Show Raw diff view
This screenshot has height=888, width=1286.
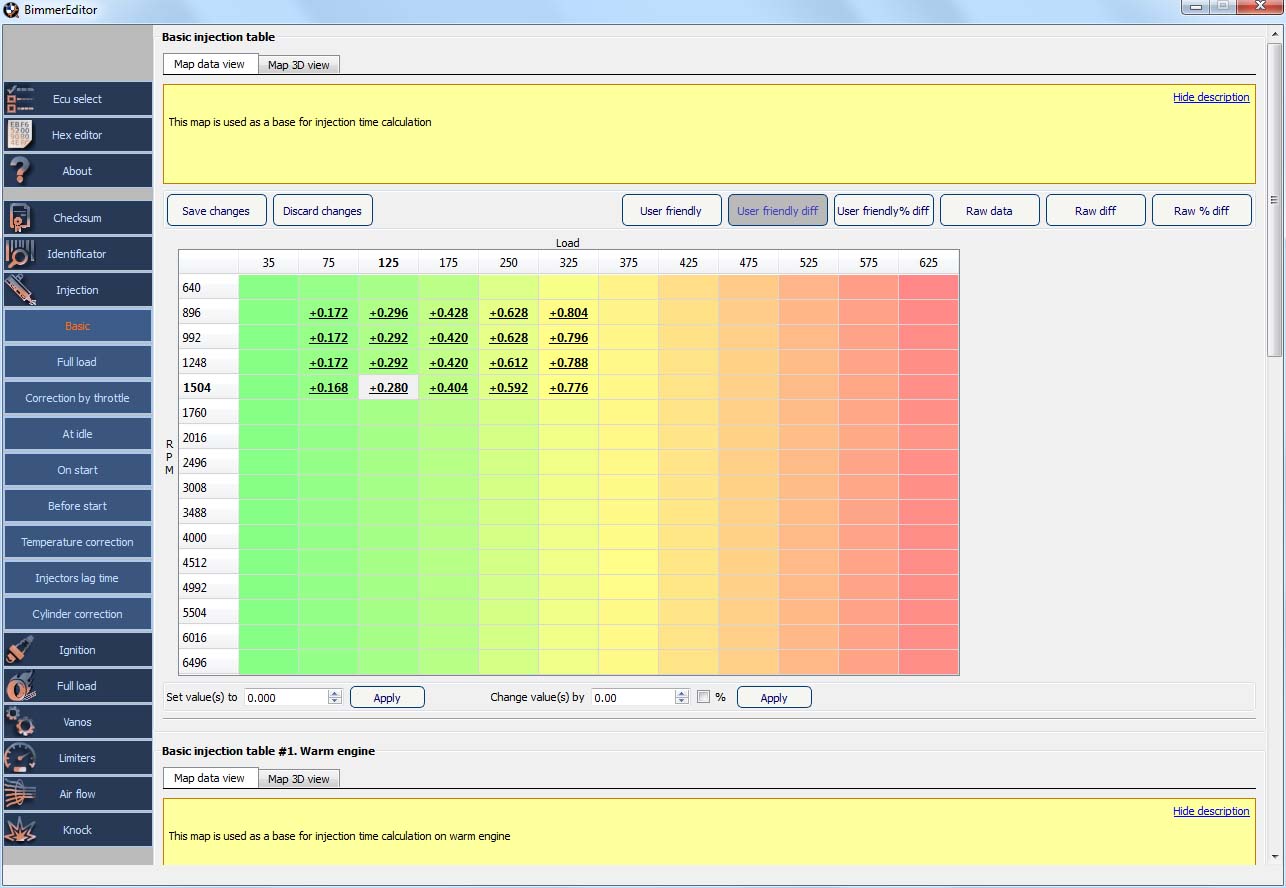tap(1095, 211)
